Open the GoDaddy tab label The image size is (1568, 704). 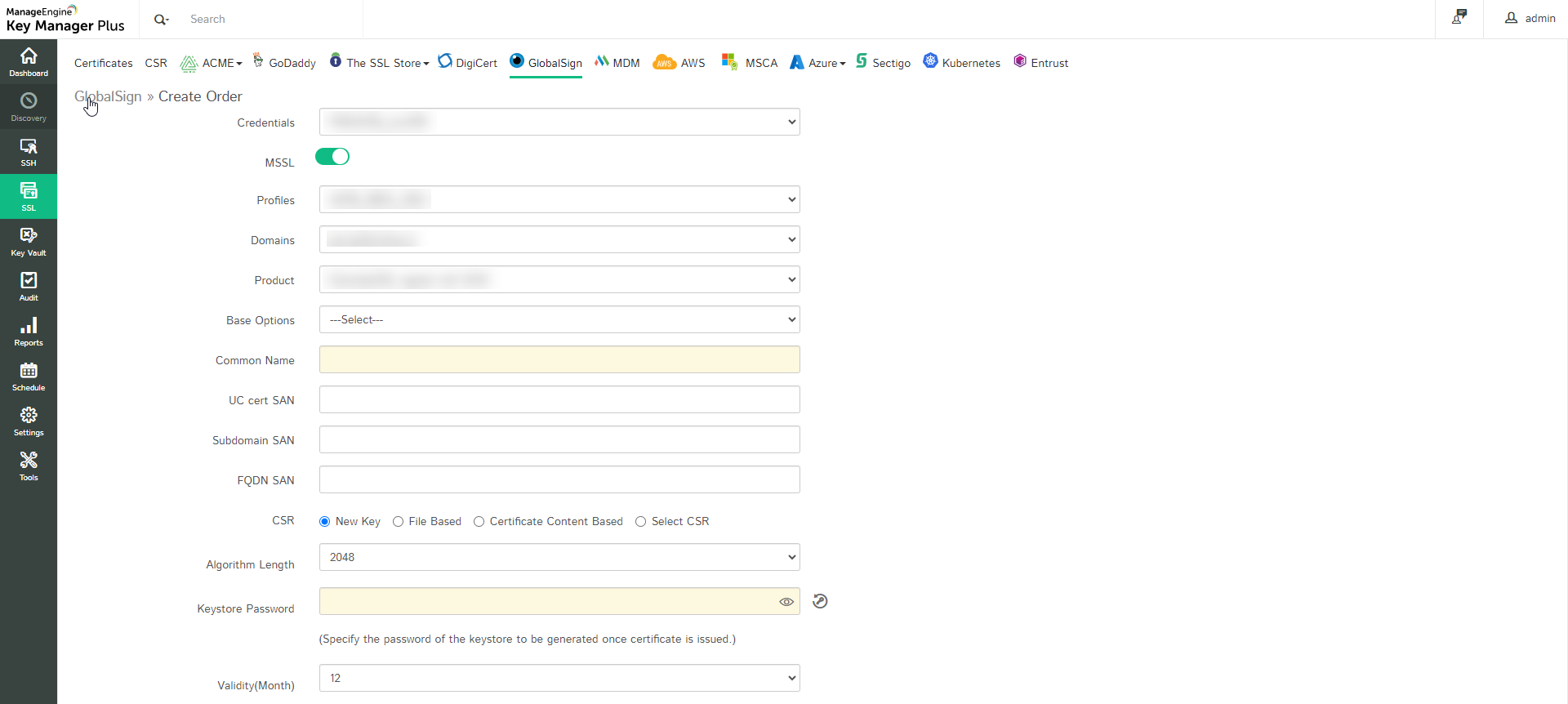[292, 63]
